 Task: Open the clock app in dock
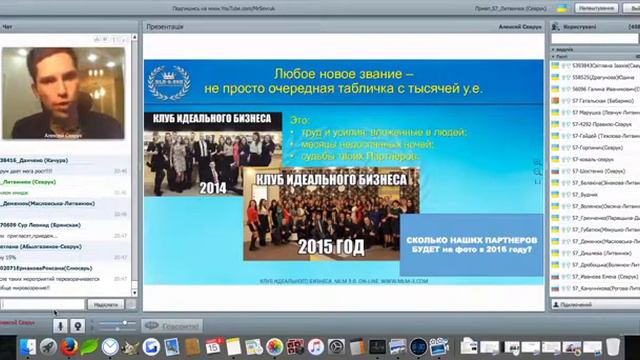[110, 347]
